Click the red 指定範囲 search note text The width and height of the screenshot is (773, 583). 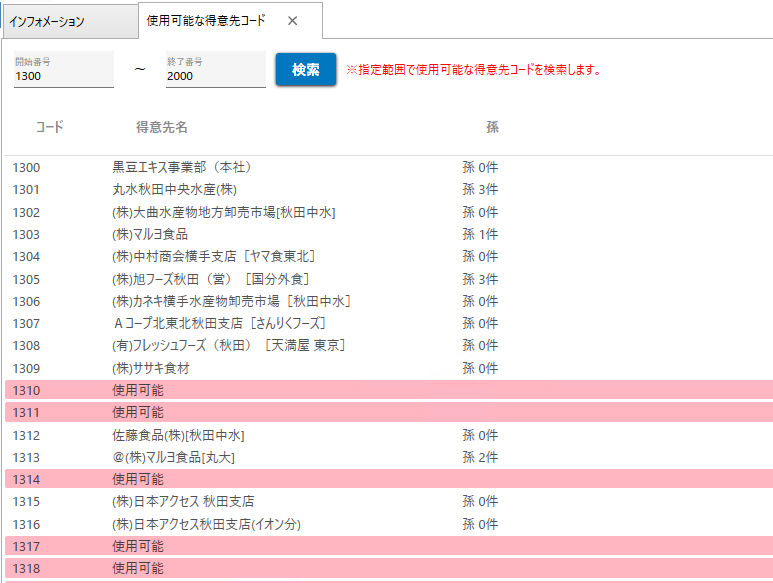tap(474, 69)
